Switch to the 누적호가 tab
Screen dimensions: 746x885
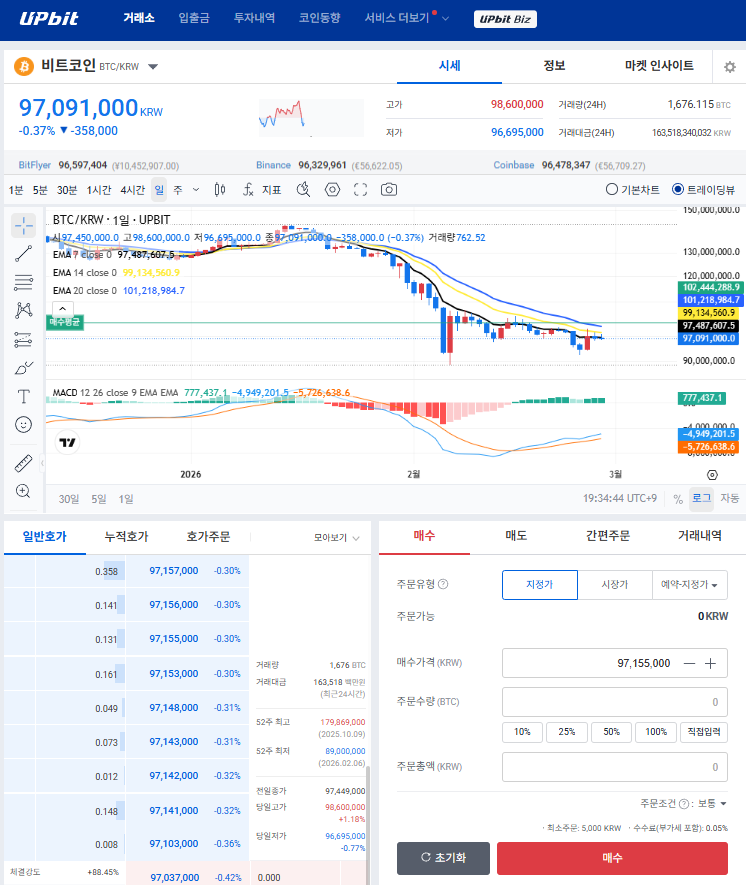(126, 537)
